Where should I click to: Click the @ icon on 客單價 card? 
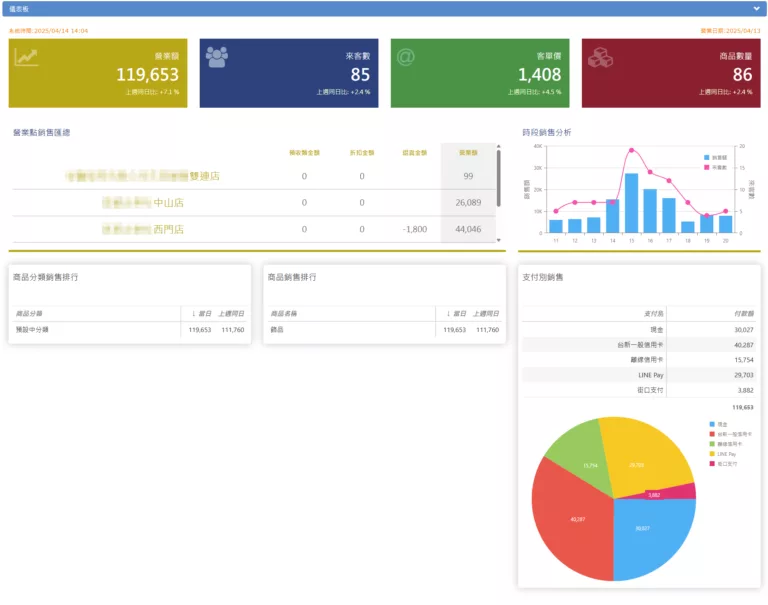[x=405, y=57]
